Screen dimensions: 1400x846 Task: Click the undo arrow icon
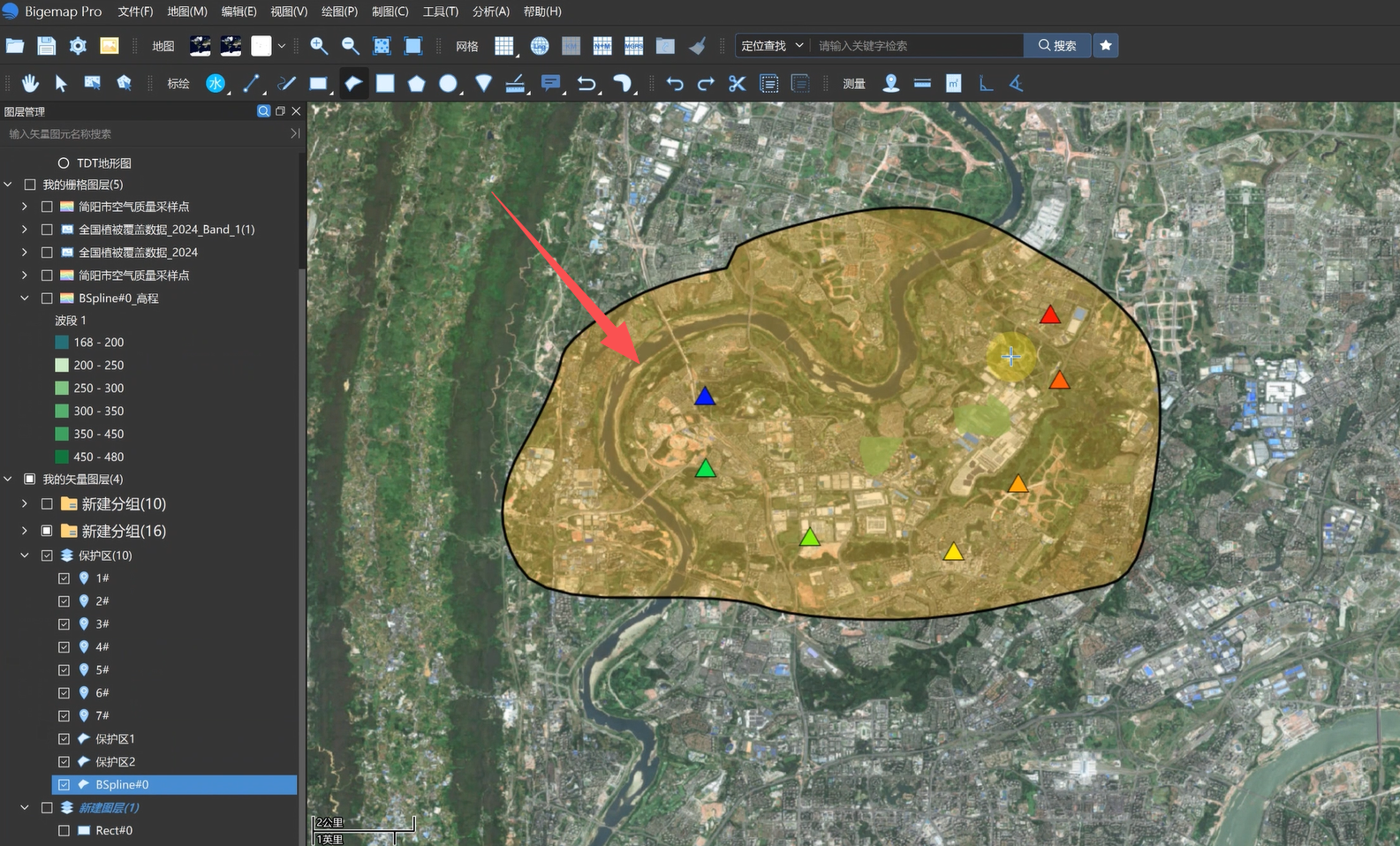[675, 83]
